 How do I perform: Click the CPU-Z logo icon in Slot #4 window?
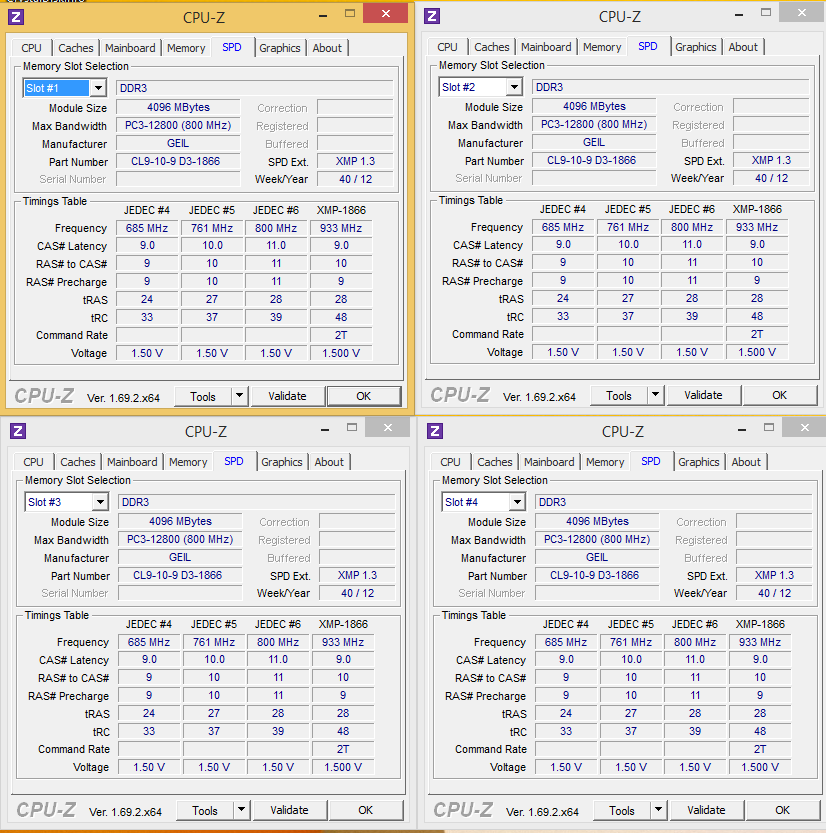pos(435,431)
